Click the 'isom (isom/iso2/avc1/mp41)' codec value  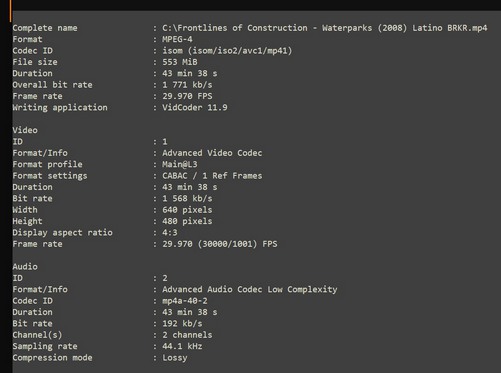click(227, 51)
